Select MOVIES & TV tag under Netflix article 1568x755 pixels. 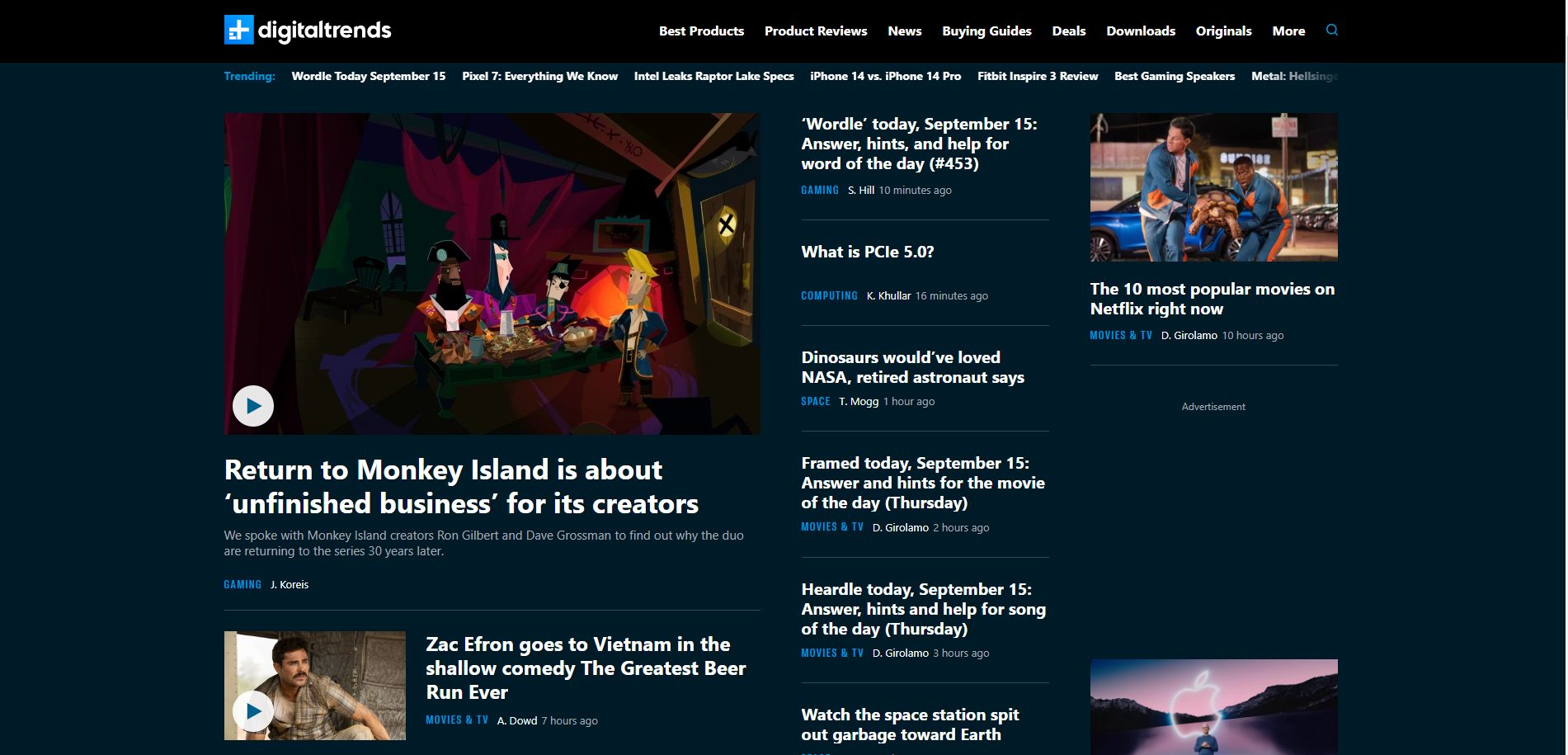pos(1121,335)
